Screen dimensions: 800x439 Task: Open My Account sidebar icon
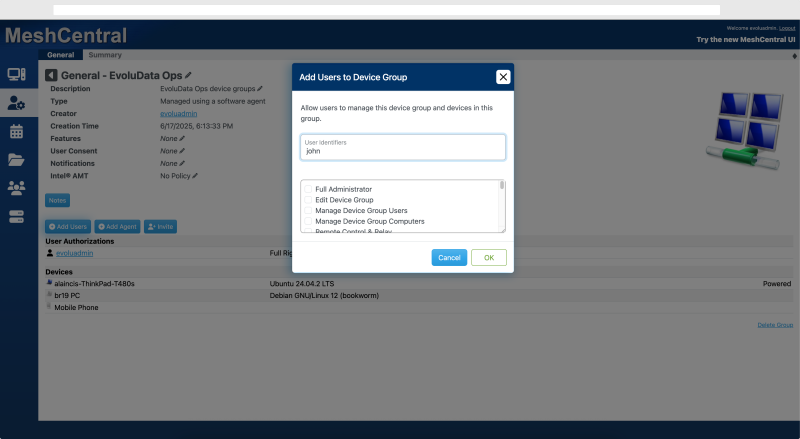[16, 103]
